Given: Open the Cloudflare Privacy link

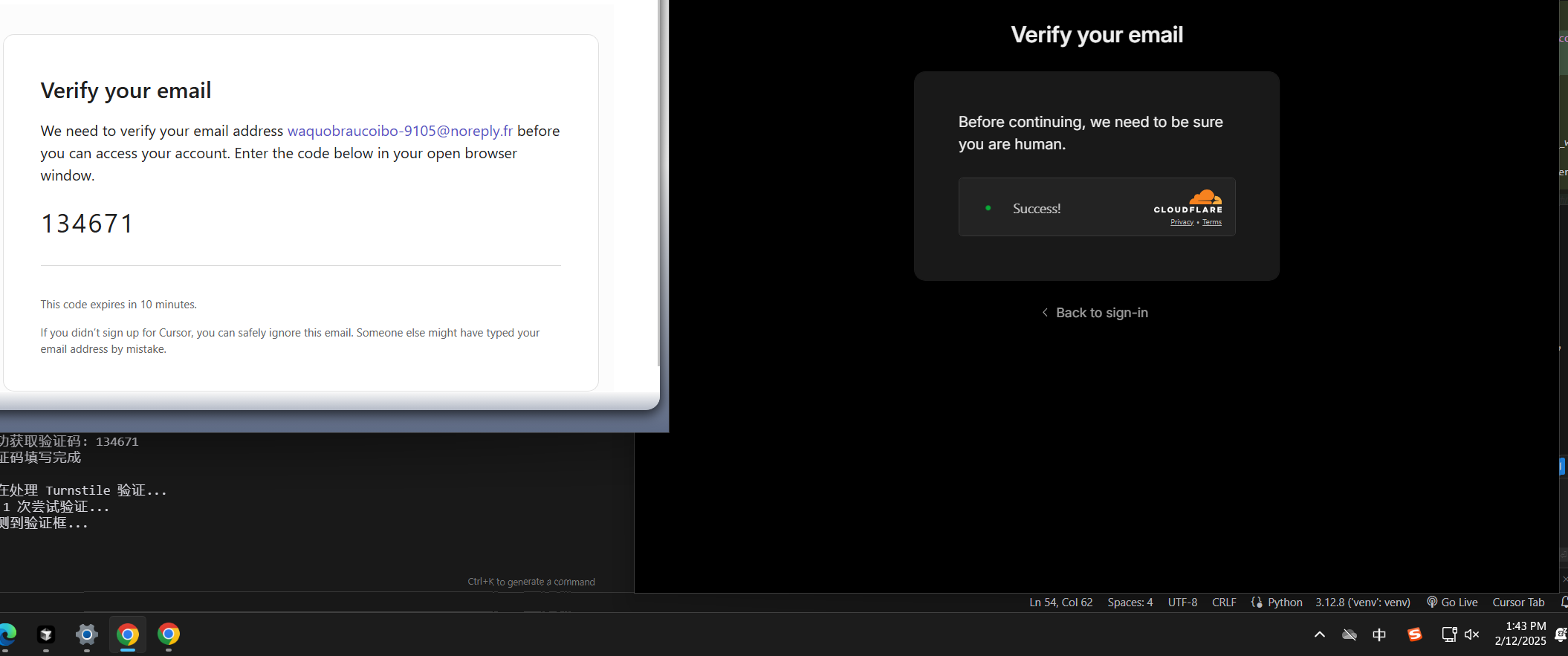Looking at the screenshot, I should tap(1182, 222).
